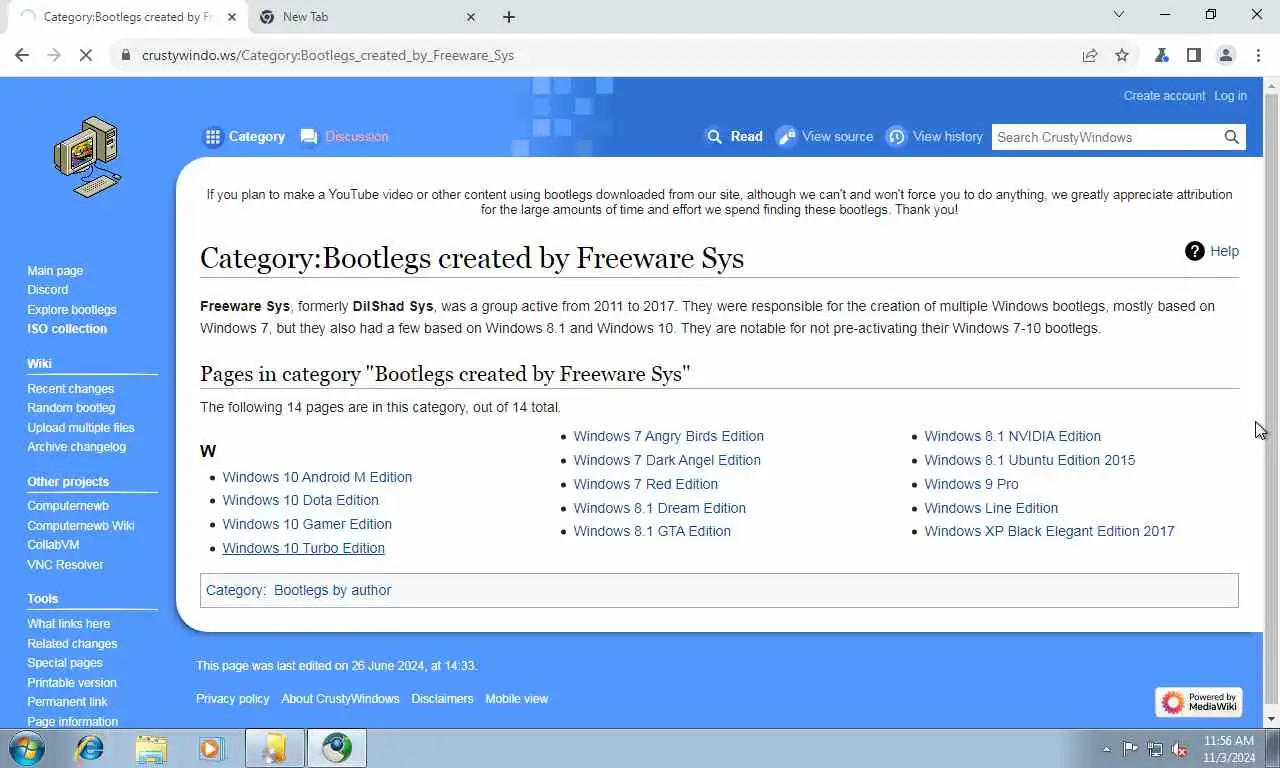Open Windows 7 Dark Angel Edition
Image resolution: width=1280 pixels, height=768 pixels.
pyautogui.click(x=667, y=460)
